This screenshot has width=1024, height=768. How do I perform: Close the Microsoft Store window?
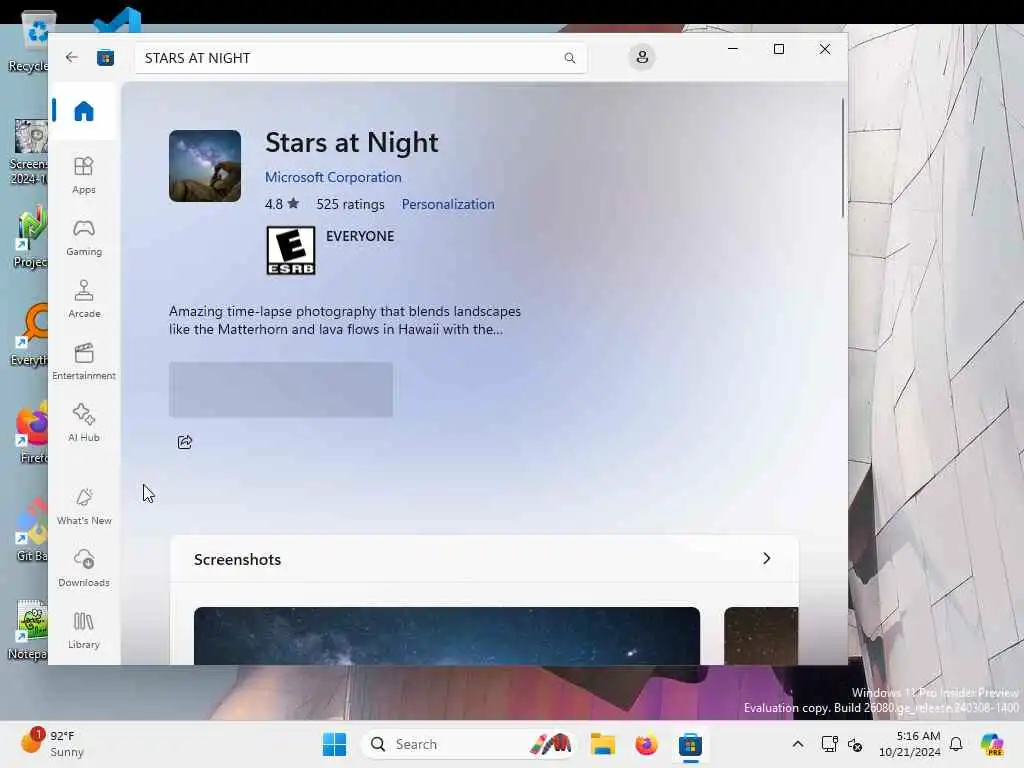tap(825, 49)
